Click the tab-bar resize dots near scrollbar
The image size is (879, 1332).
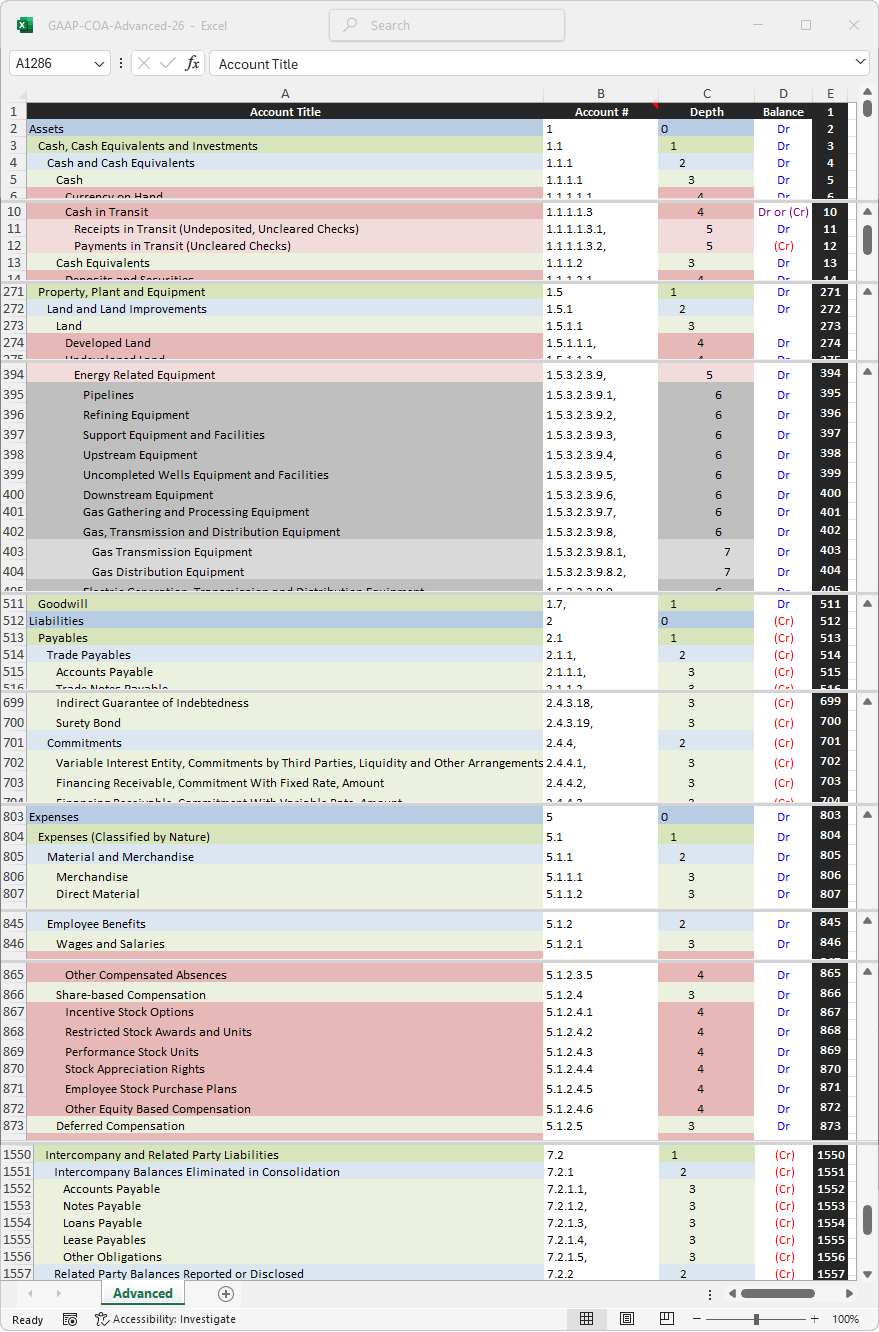(710, 1294)
